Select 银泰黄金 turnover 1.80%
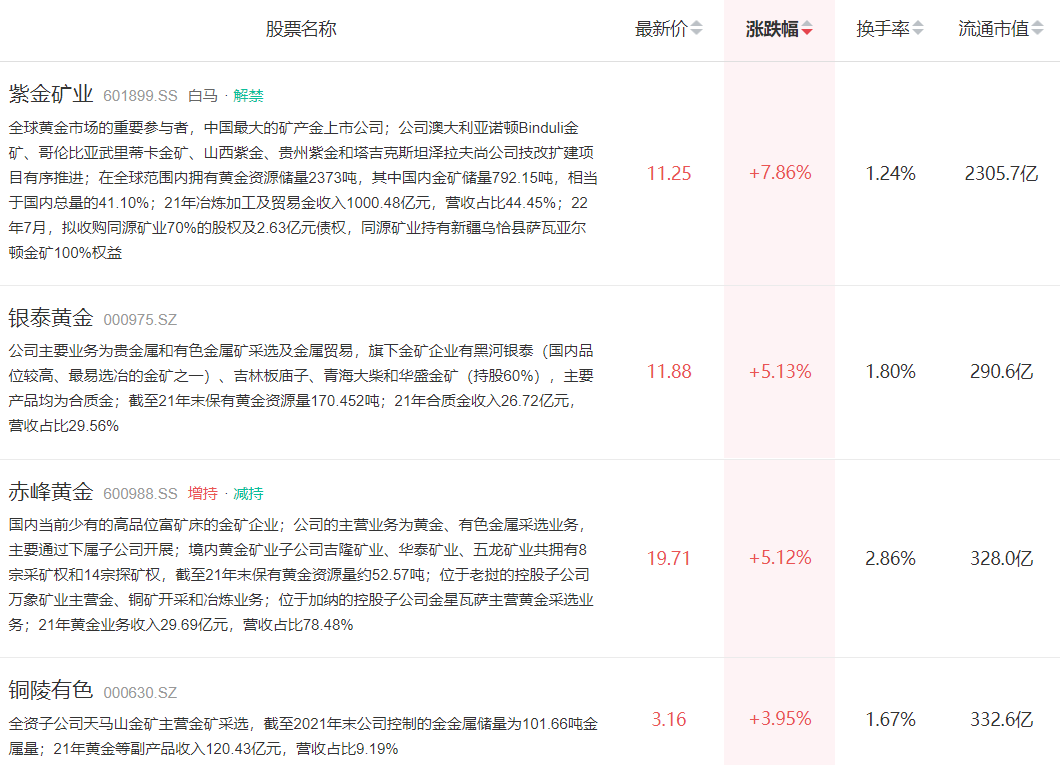This screenshot has height=765, width=1060. (x=890, y=372)
